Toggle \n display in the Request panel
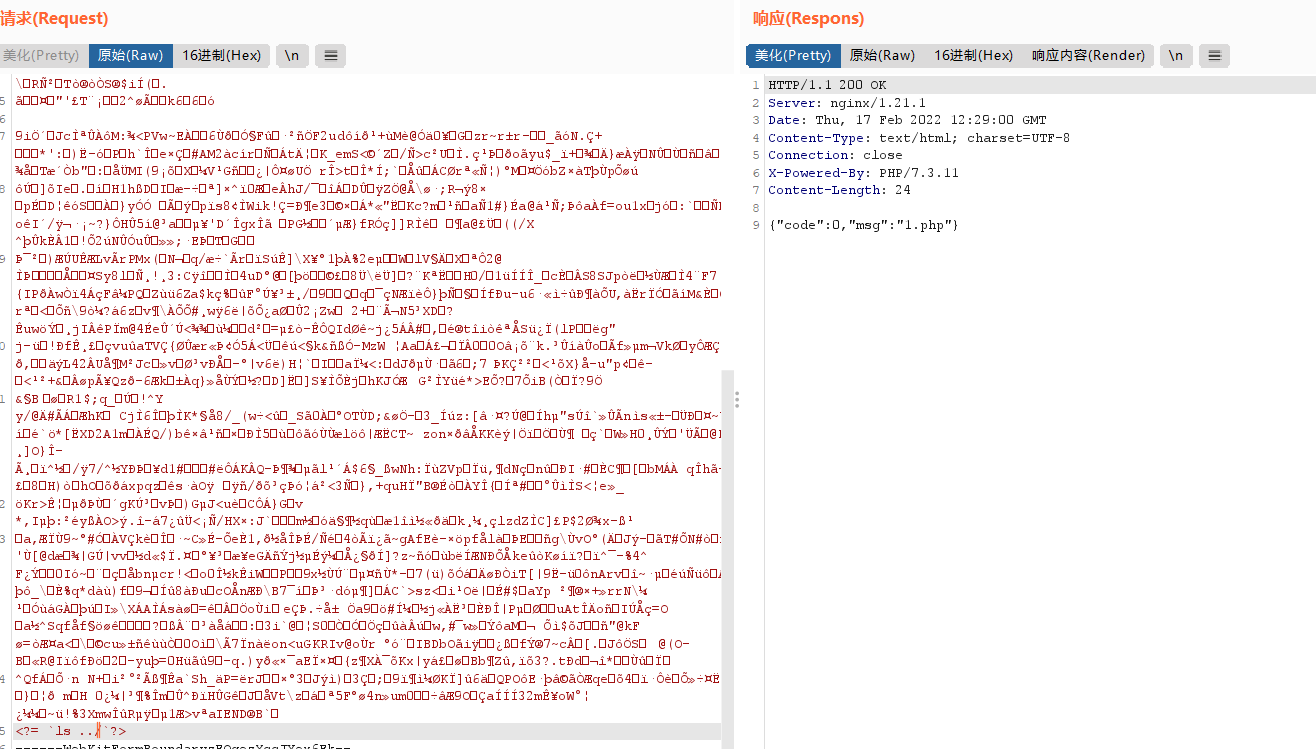Screen dimensions: 1316x749 pyautogui.click(x=292, y=56)
